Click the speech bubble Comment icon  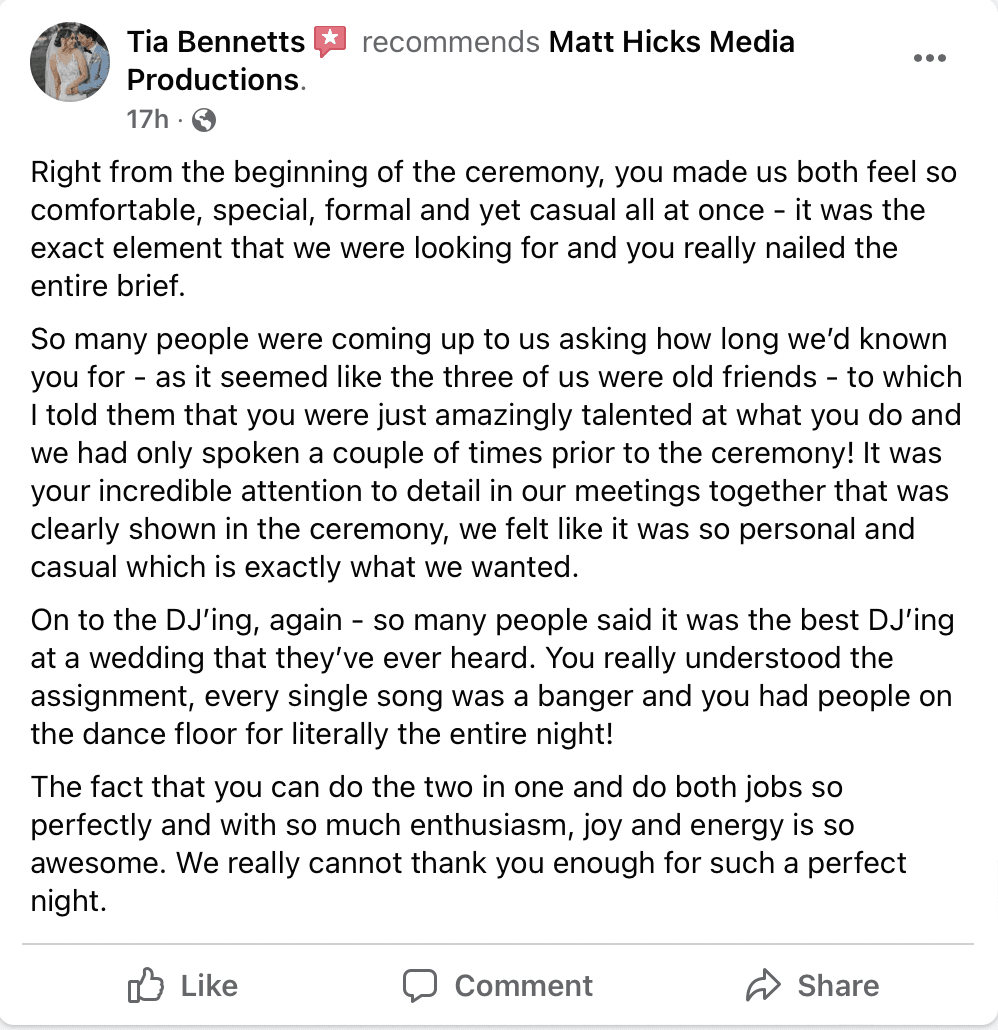tap(420, 986)
